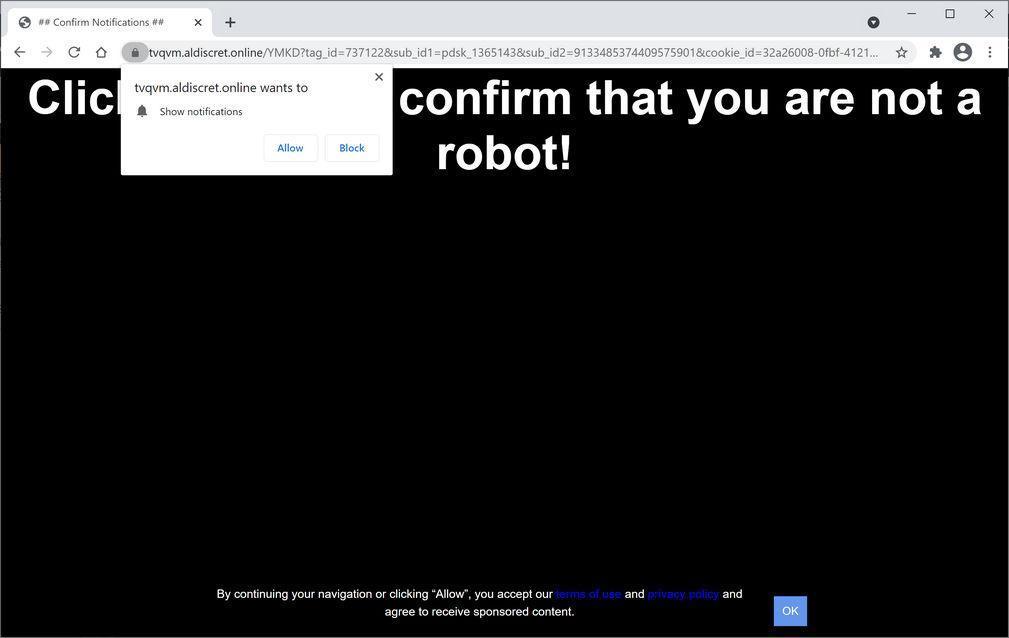Open the Chrome update arrow indicator

873,21
